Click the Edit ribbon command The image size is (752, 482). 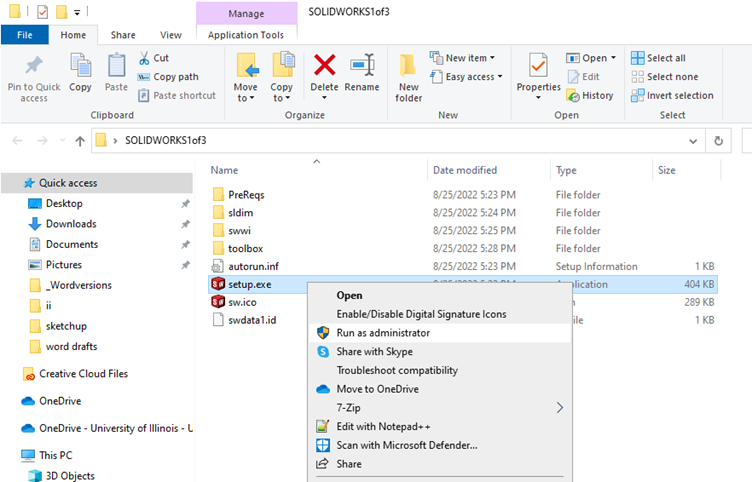coord(584,77)
